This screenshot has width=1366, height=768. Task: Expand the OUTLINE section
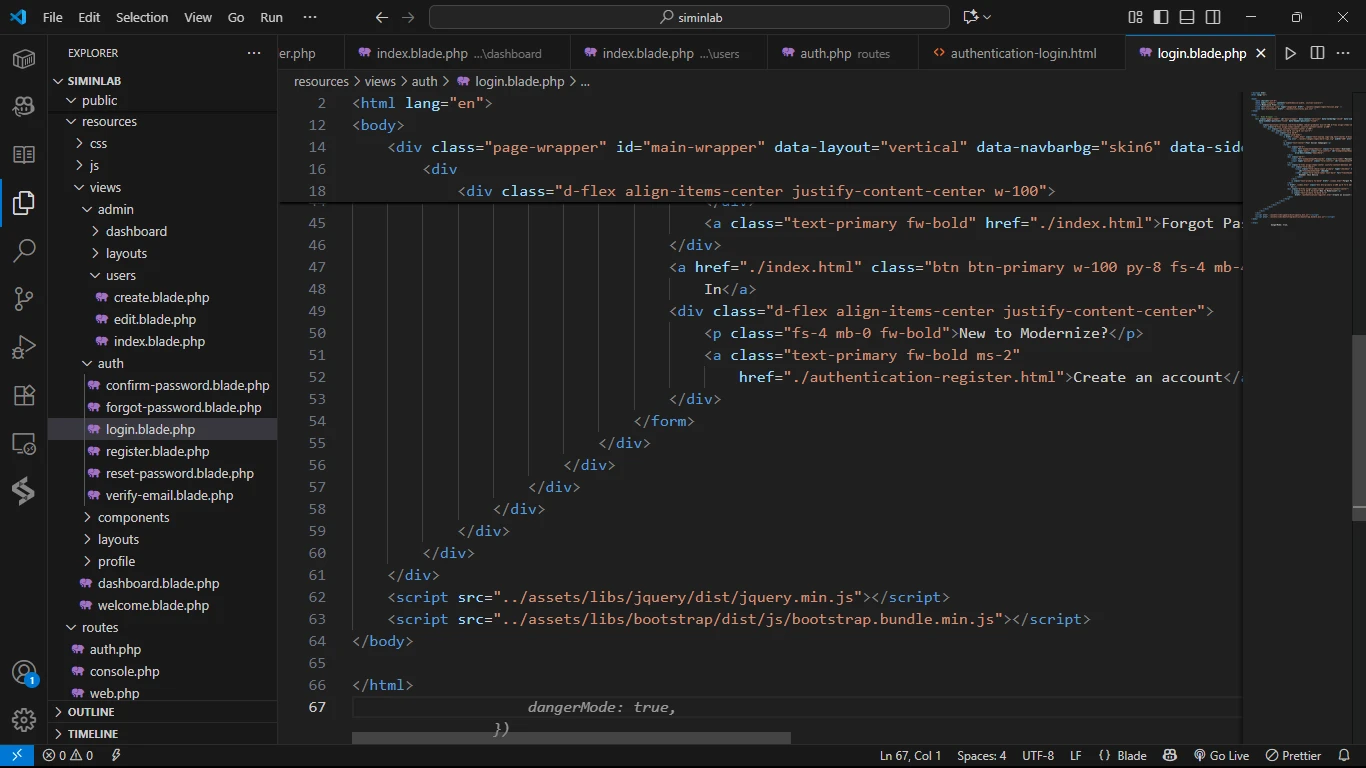[x=91, y=712]
